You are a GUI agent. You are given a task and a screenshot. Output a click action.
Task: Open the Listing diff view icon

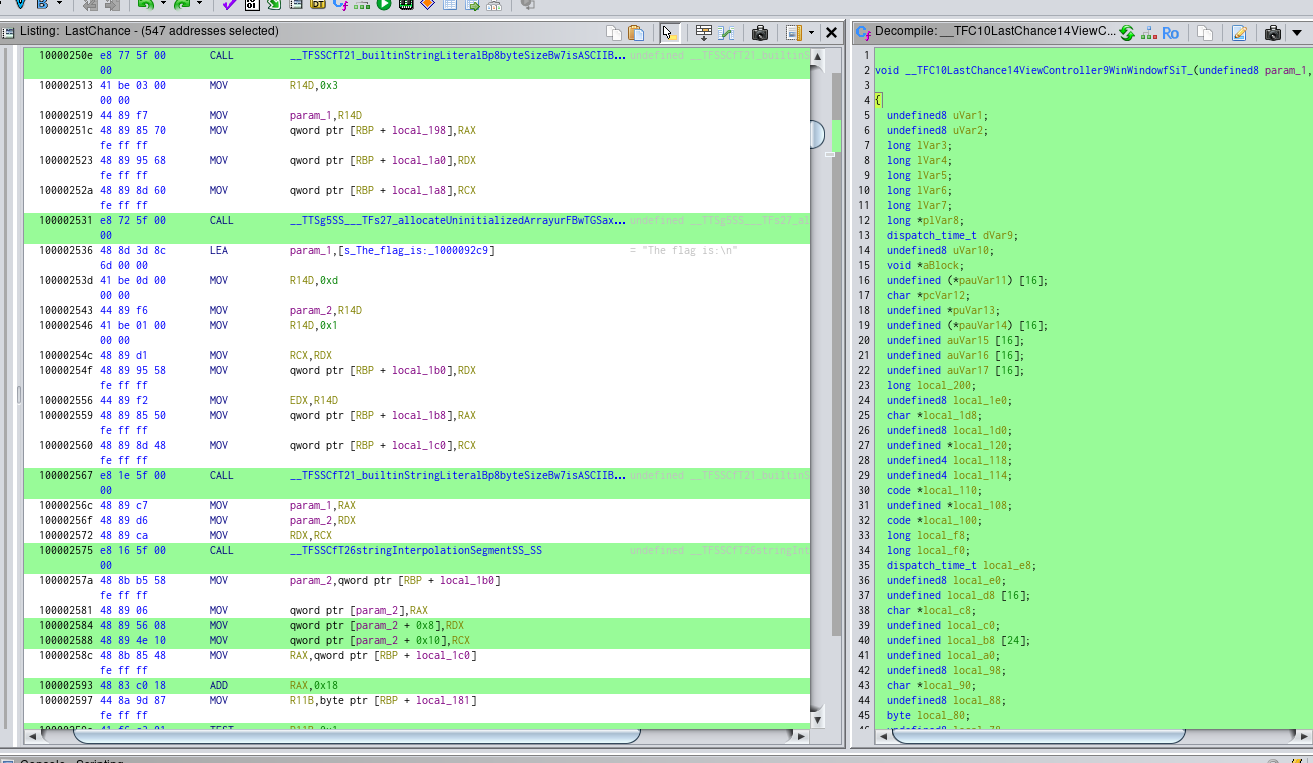point(726,32)
